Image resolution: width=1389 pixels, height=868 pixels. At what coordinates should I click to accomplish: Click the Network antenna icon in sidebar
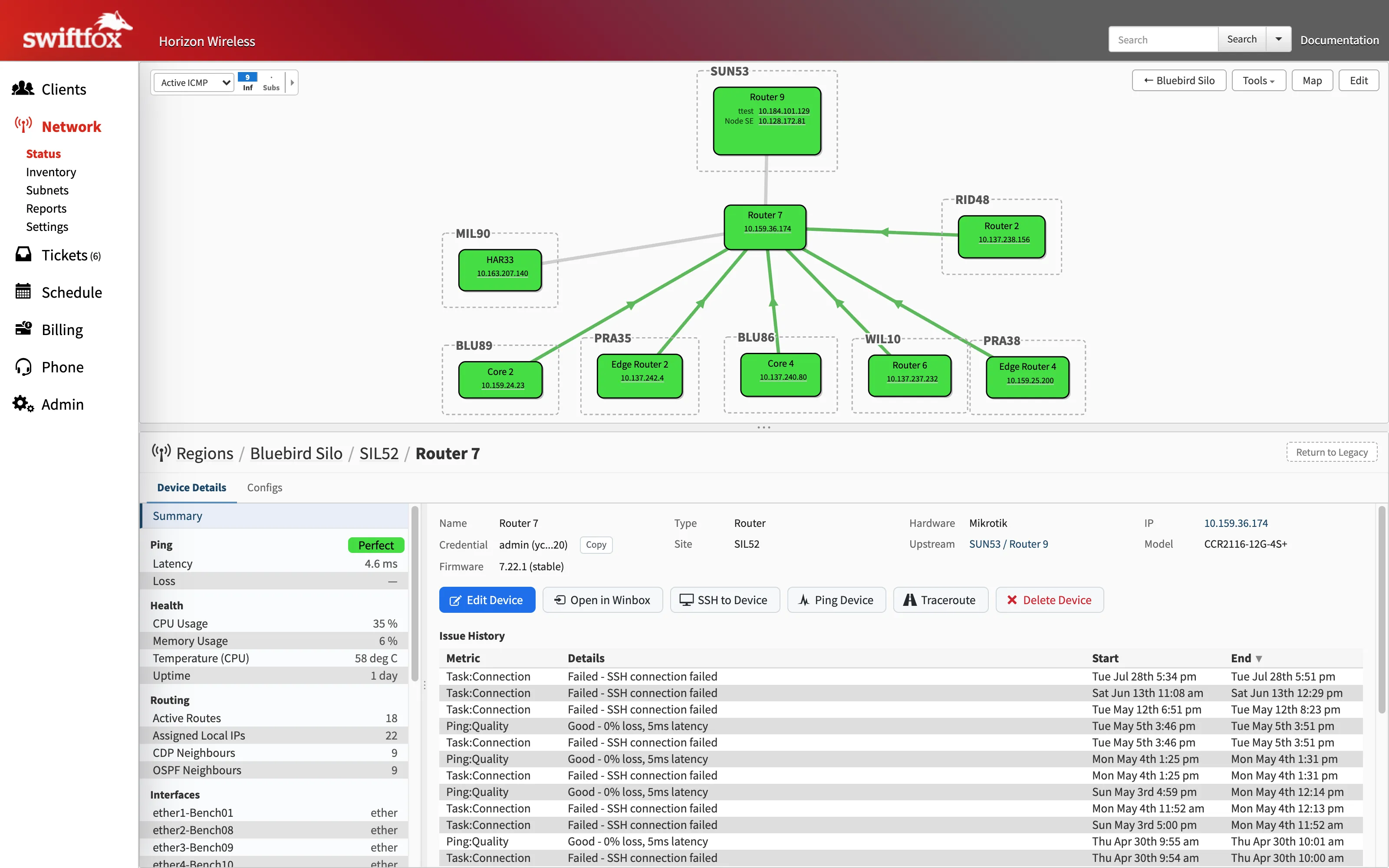[x=23, y=125]
